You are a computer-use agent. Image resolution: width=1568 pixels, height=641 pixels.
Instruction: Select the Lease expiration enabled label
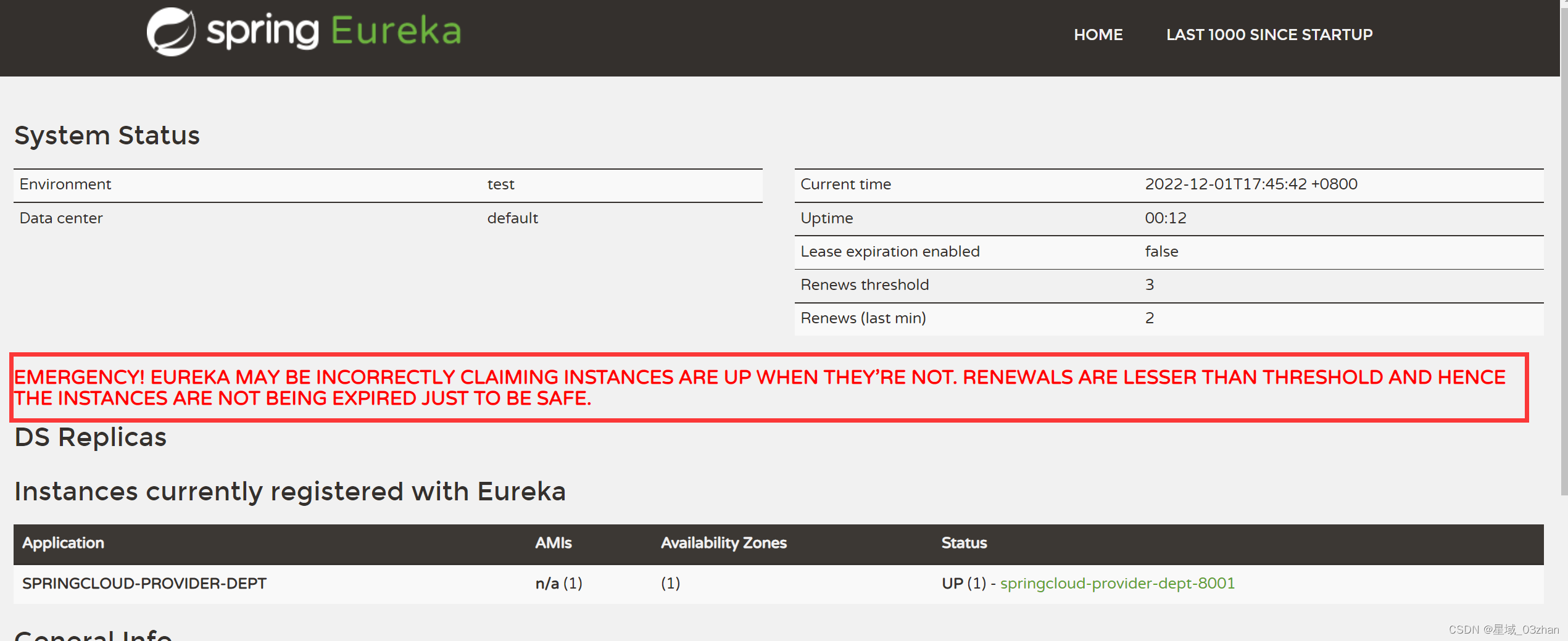tap(890, 252)
